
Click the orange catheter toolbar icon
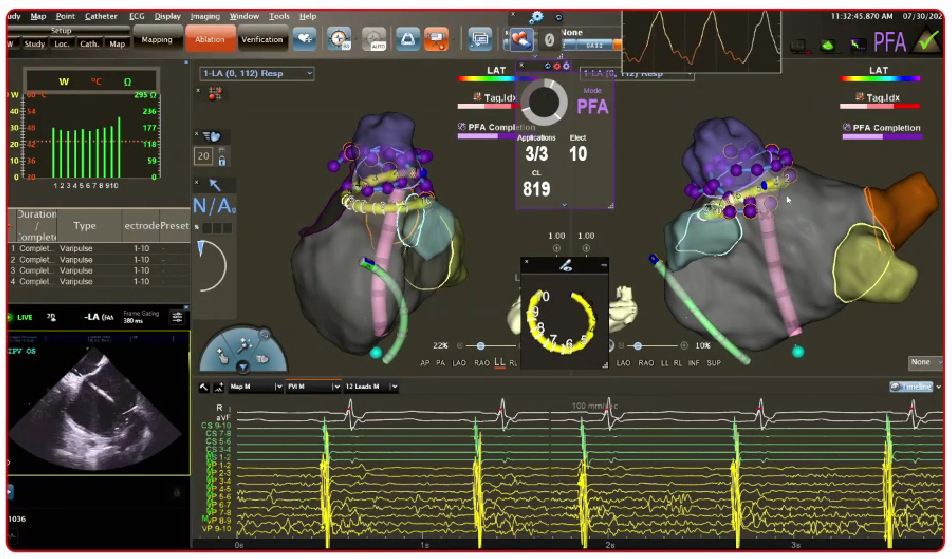tap(436, 39)
